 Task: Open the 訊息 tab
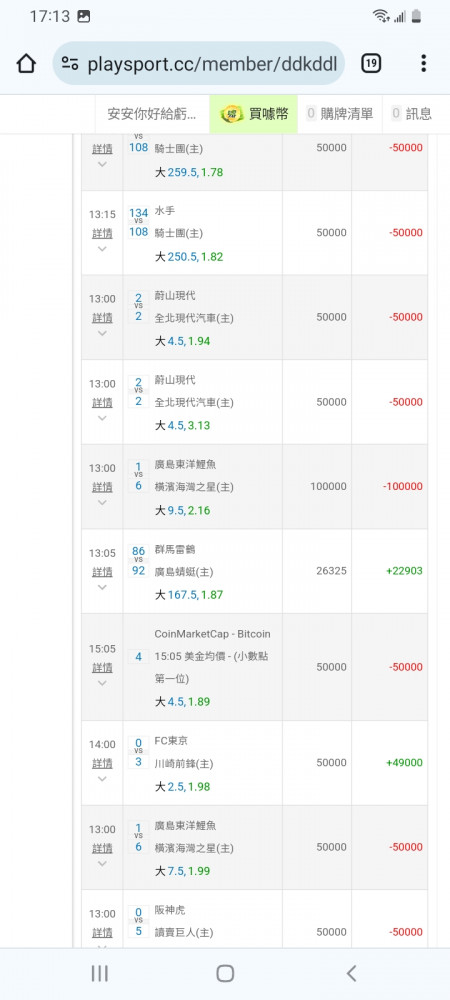coord(412,114)
